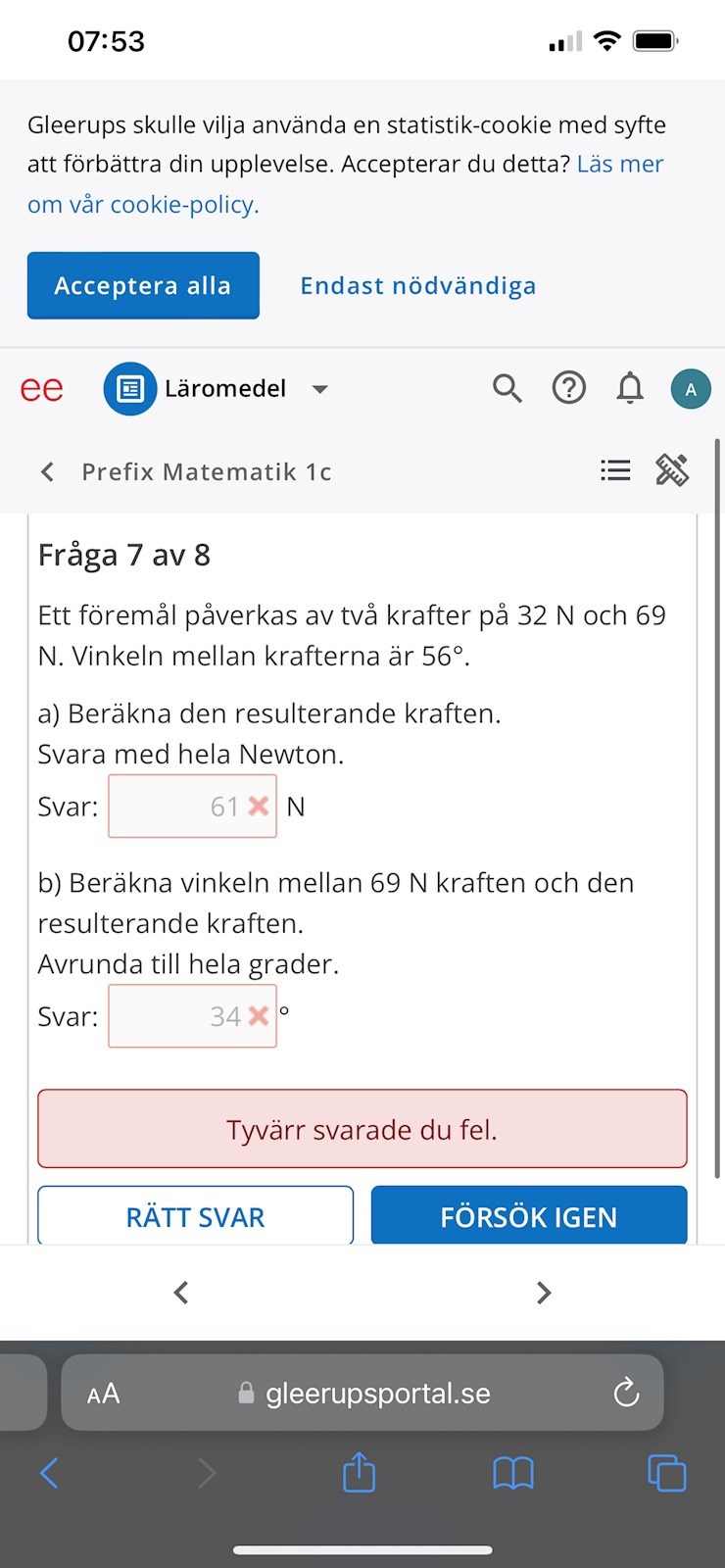Open the user profile avatar
The height and width of the screenshot is (1568, 725).
tap(691, 389)
